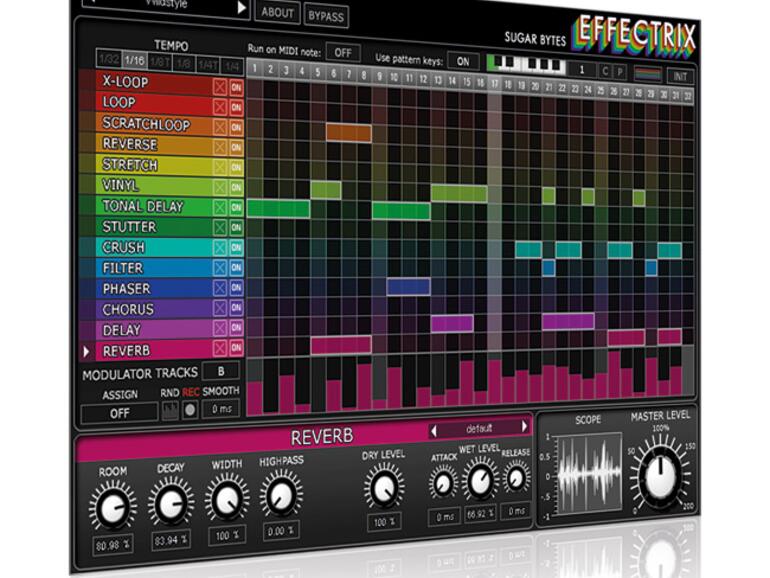Click the pattern keyboard selector
Image resolution: width=770 pixels, height=578 pixels.
[527, 64]
